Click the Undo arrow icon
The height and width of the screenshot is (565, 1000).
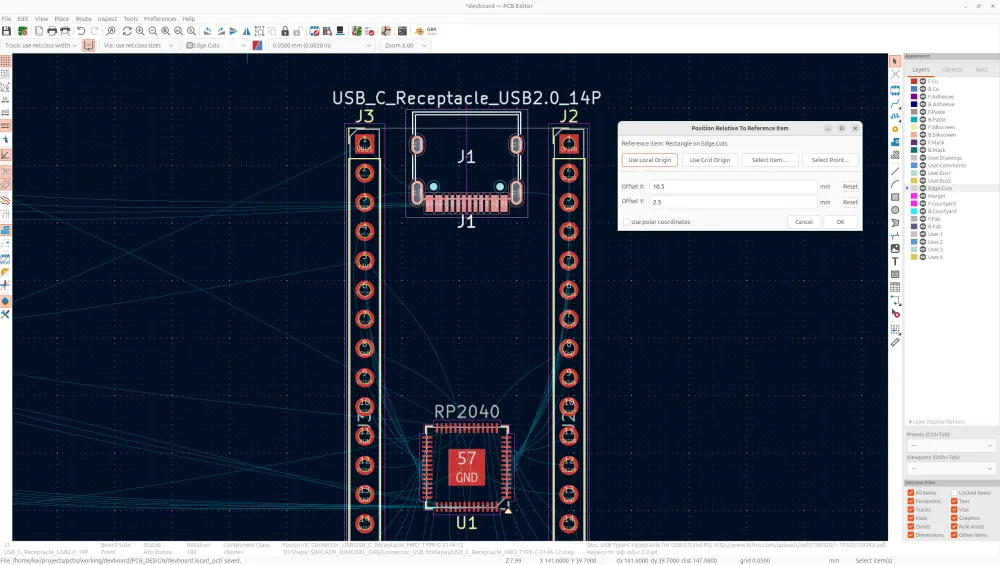coord(81,31)
